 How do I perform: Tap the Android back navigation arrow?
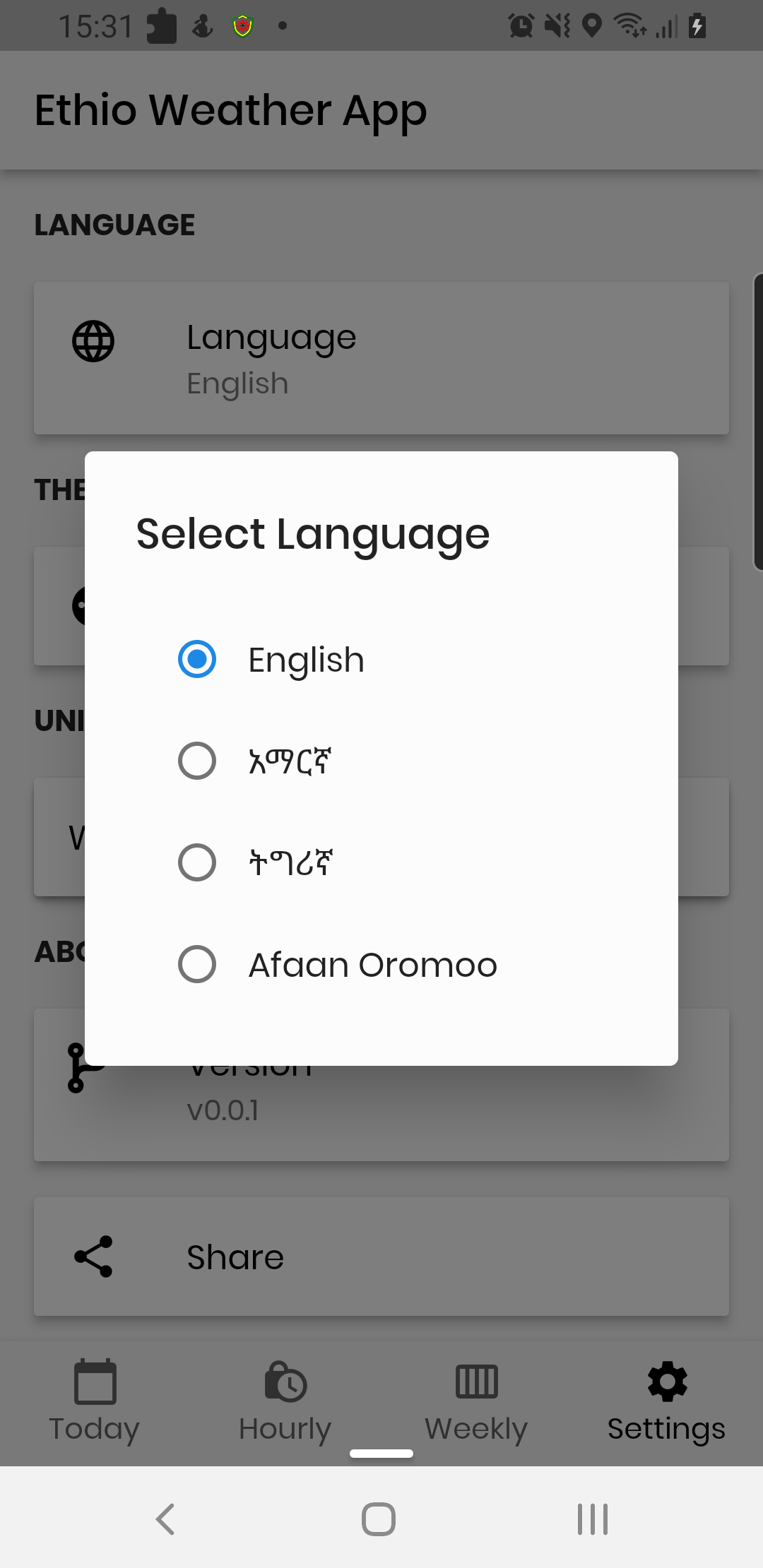point(165,1519)
